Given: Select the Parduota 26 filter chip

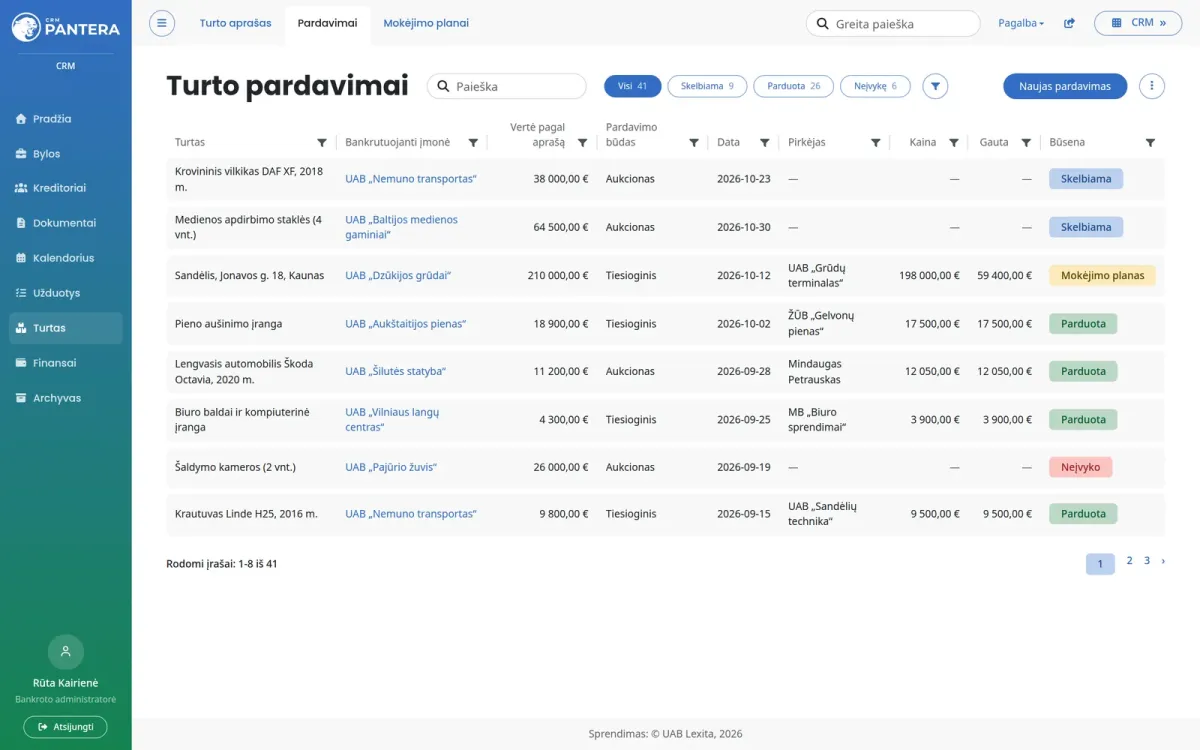Looking at the screenshot, I should pyautogui.click(x=794, y=86).
